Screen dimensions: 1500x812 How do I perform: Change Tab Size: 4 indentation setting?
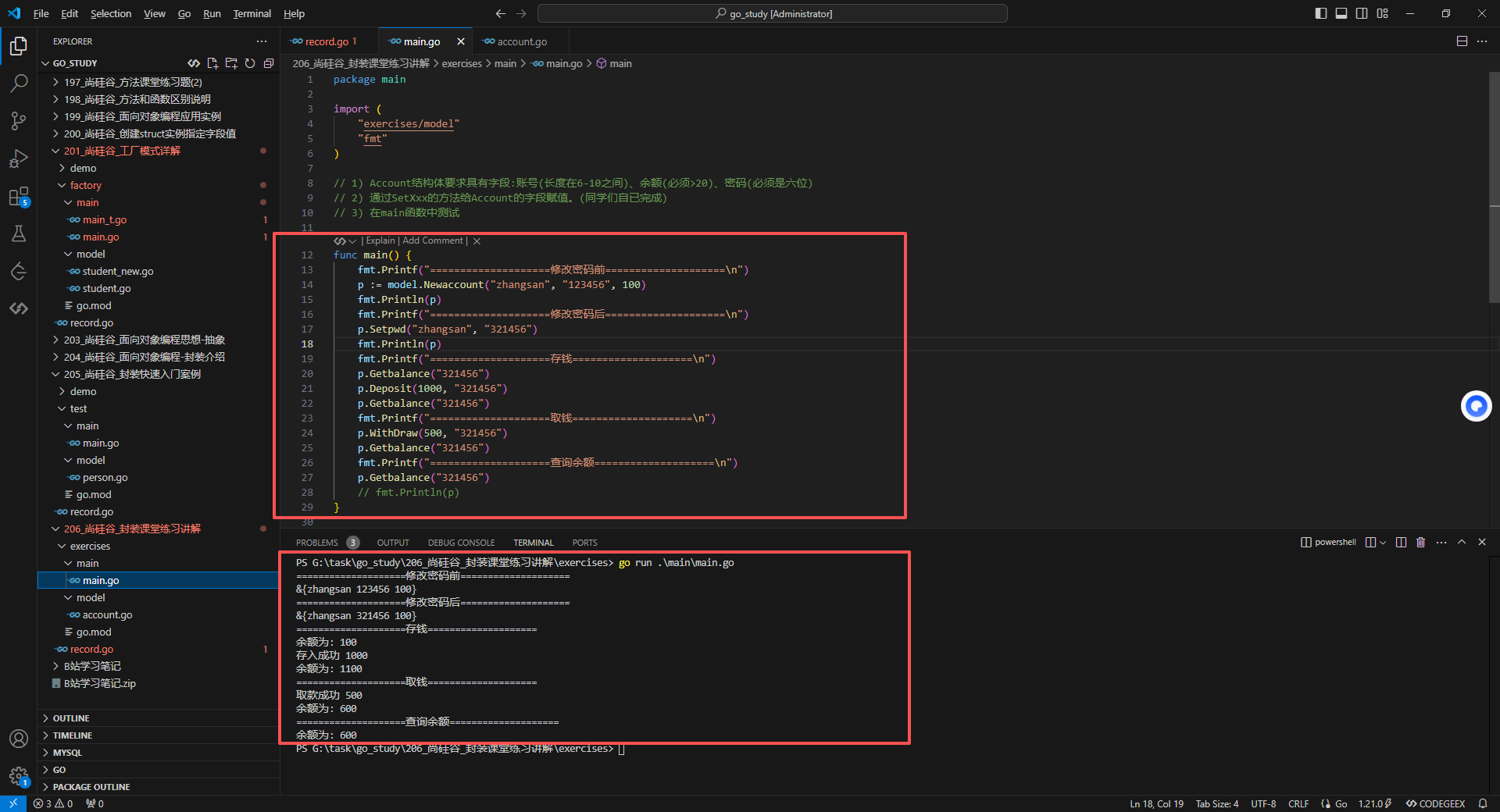point(1216,803)
